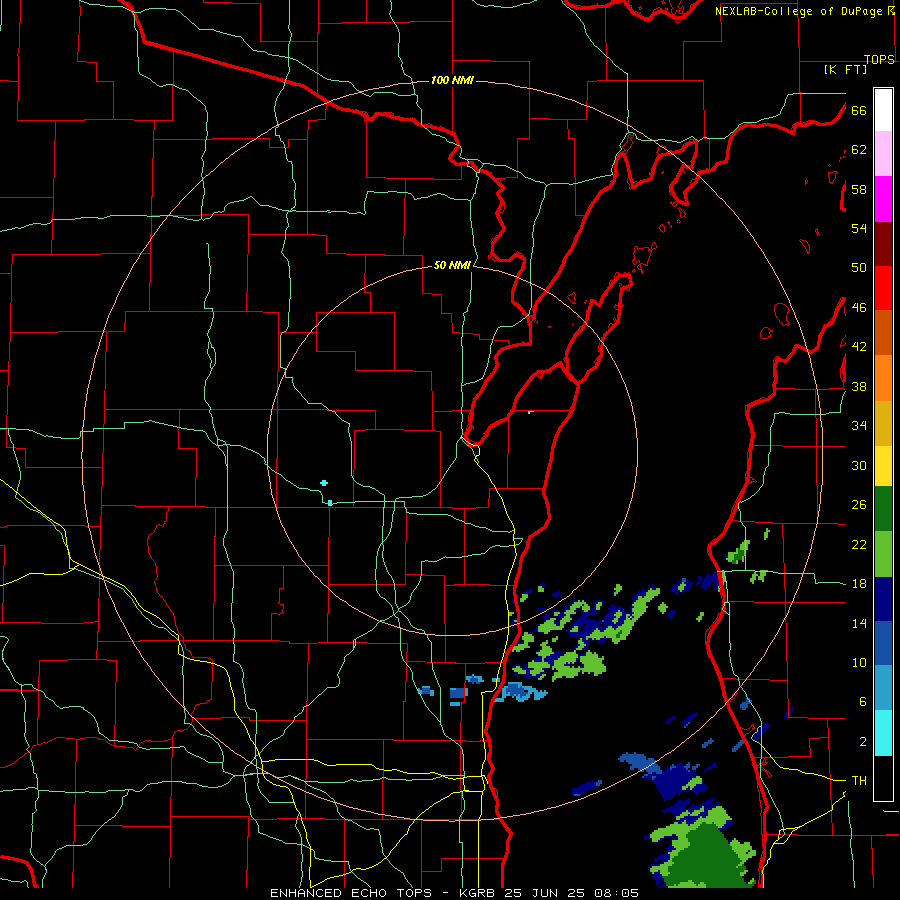This screenshot has width=900, height=900.
Task: Click the '[K FT]' units label
Action: 846,70
